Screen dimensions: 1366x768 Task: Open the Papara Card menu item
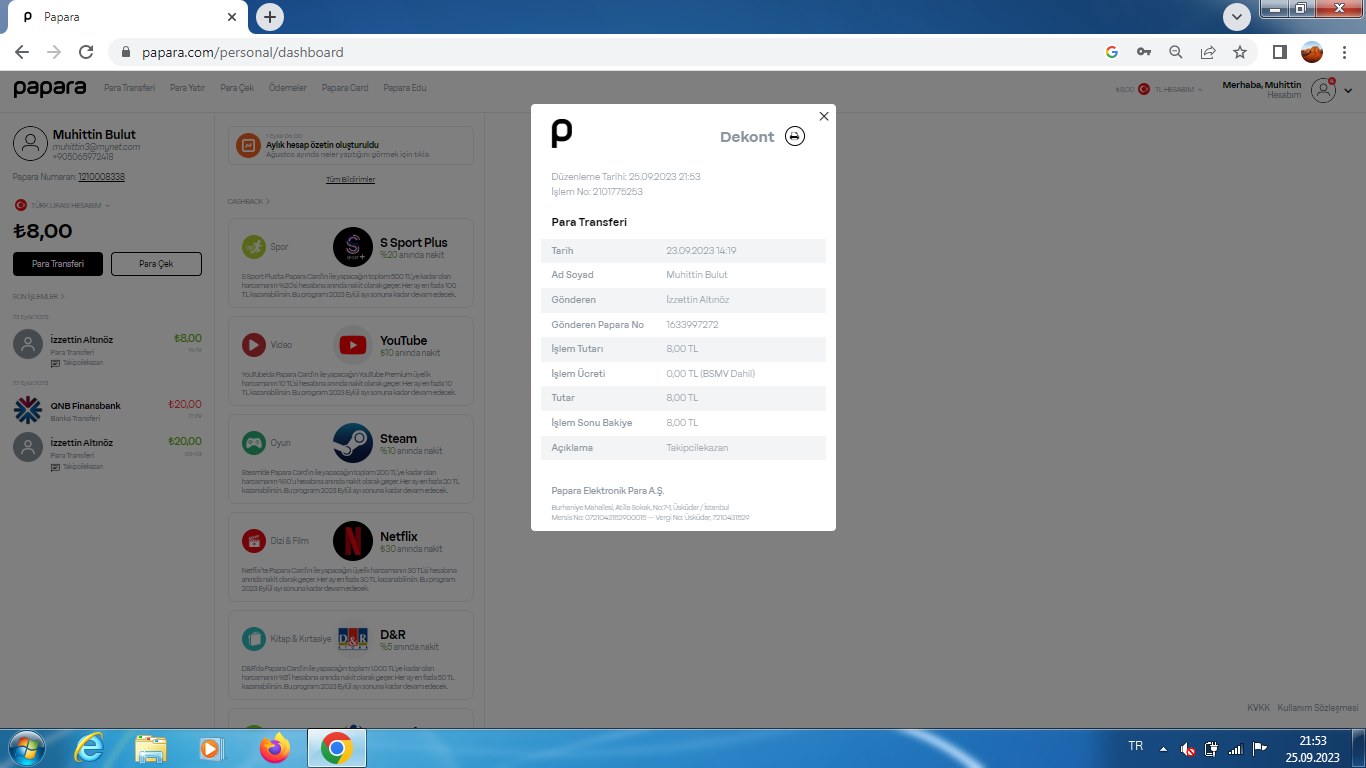tap(345, 88)
